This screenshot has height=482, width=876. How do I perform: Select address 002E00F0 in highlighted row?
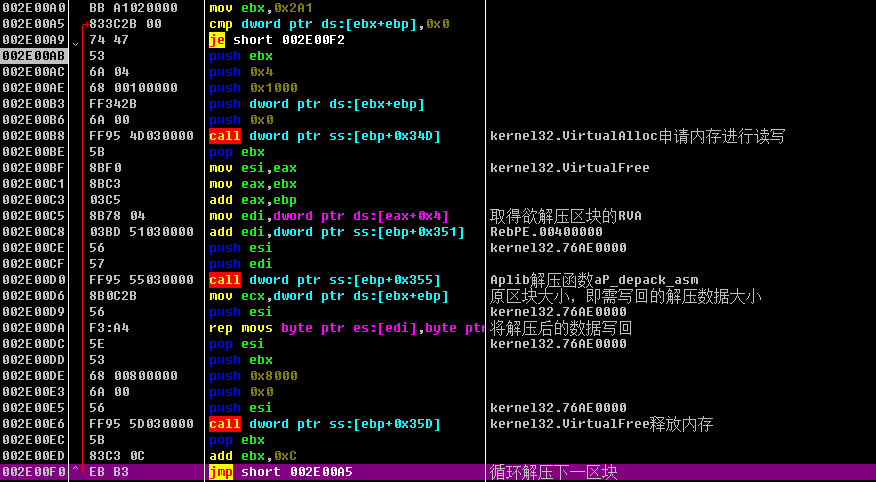point(34,472)
